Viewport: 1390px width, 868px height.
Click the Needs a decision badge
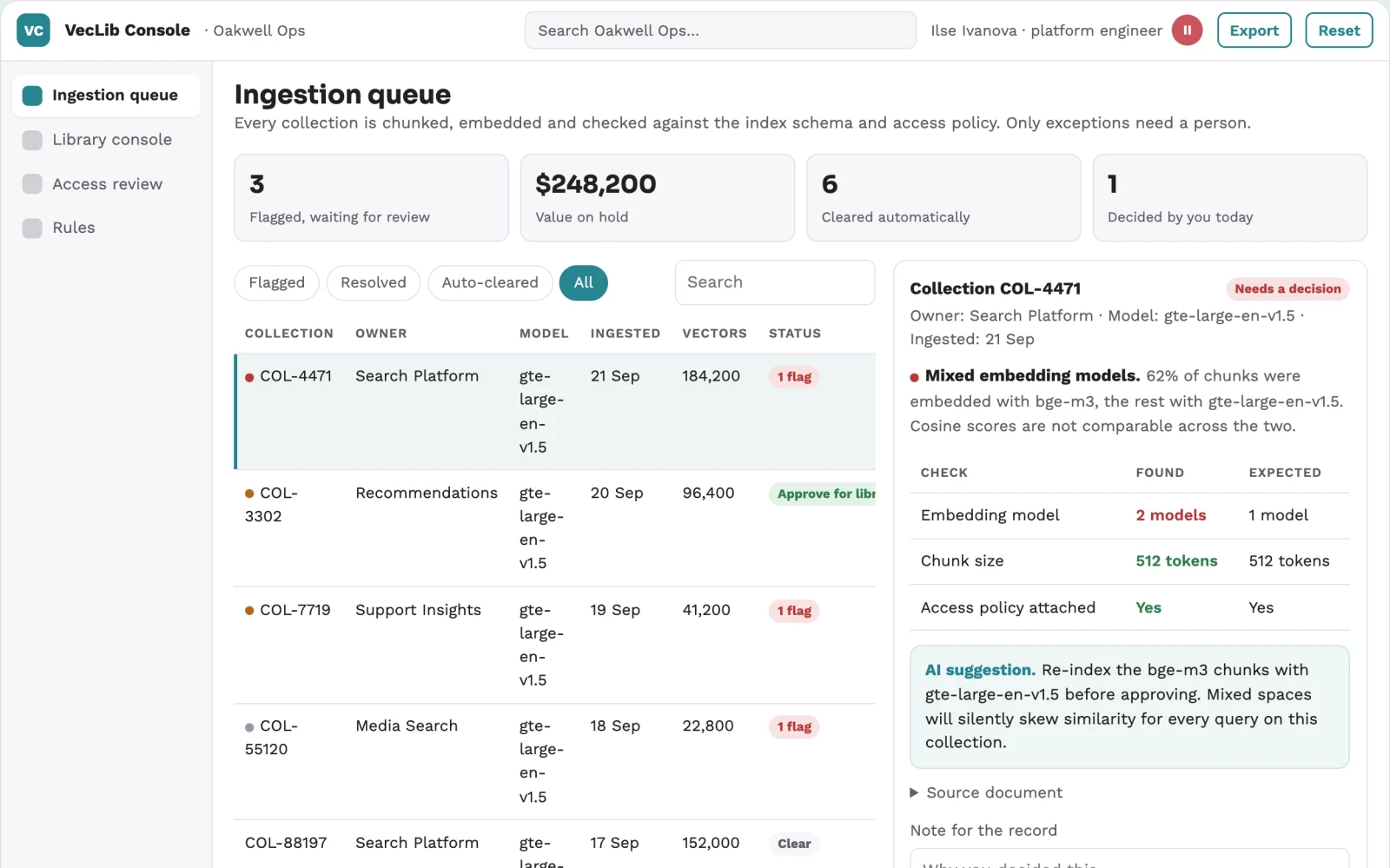click(x=1287, y=289)
